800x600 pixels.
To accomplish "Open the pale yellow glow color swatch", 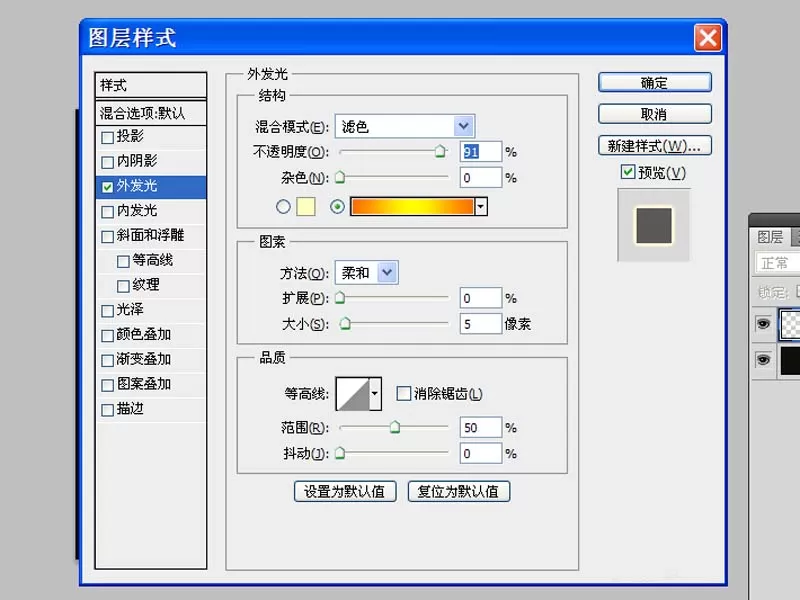I will click(306, 207).
